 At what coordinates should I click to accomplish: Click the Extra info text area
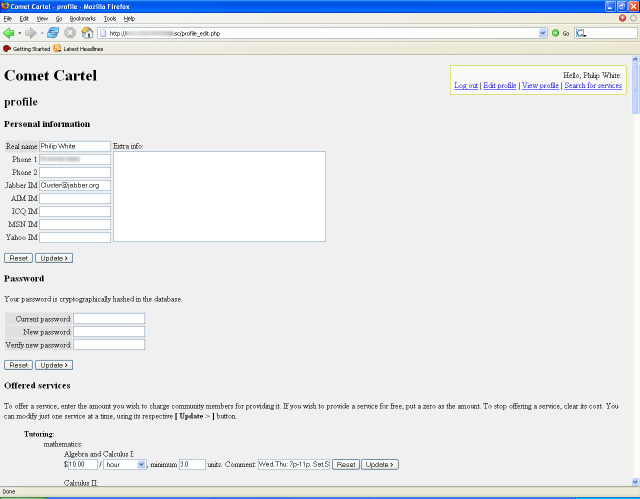[219, 196]
